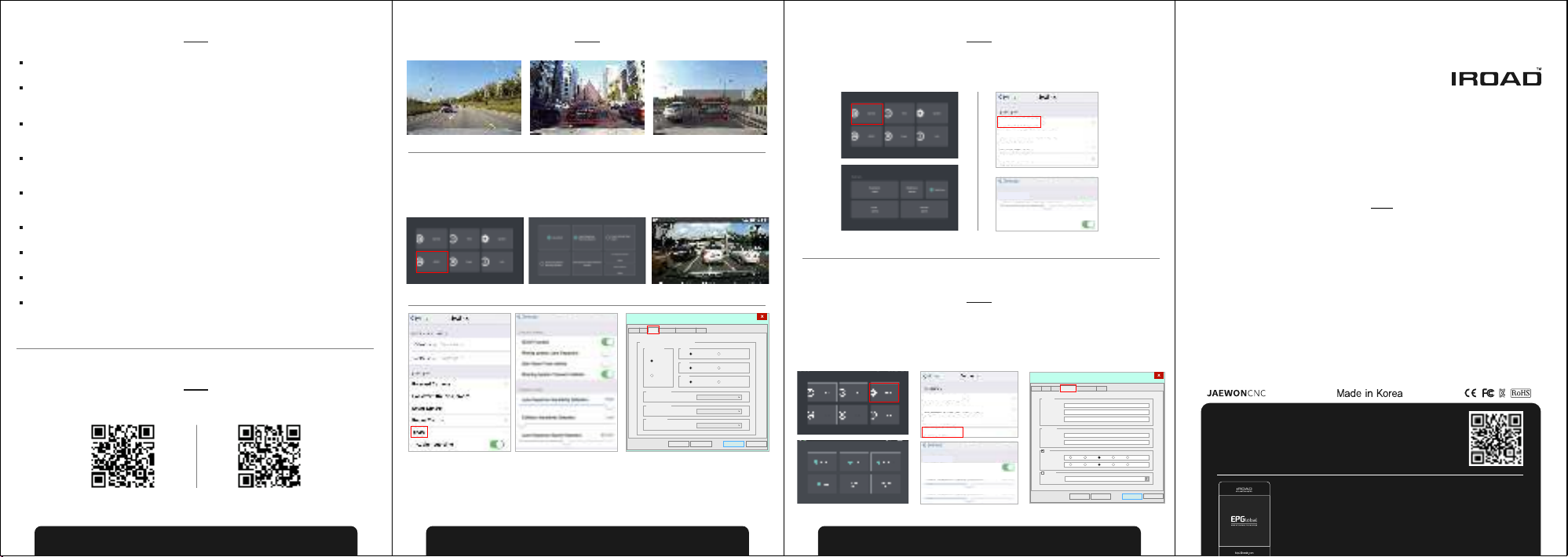Tick the lower checkbox in third page dialog
This screenshot has width=1568, height=557.
click(x=1043, y=473)
